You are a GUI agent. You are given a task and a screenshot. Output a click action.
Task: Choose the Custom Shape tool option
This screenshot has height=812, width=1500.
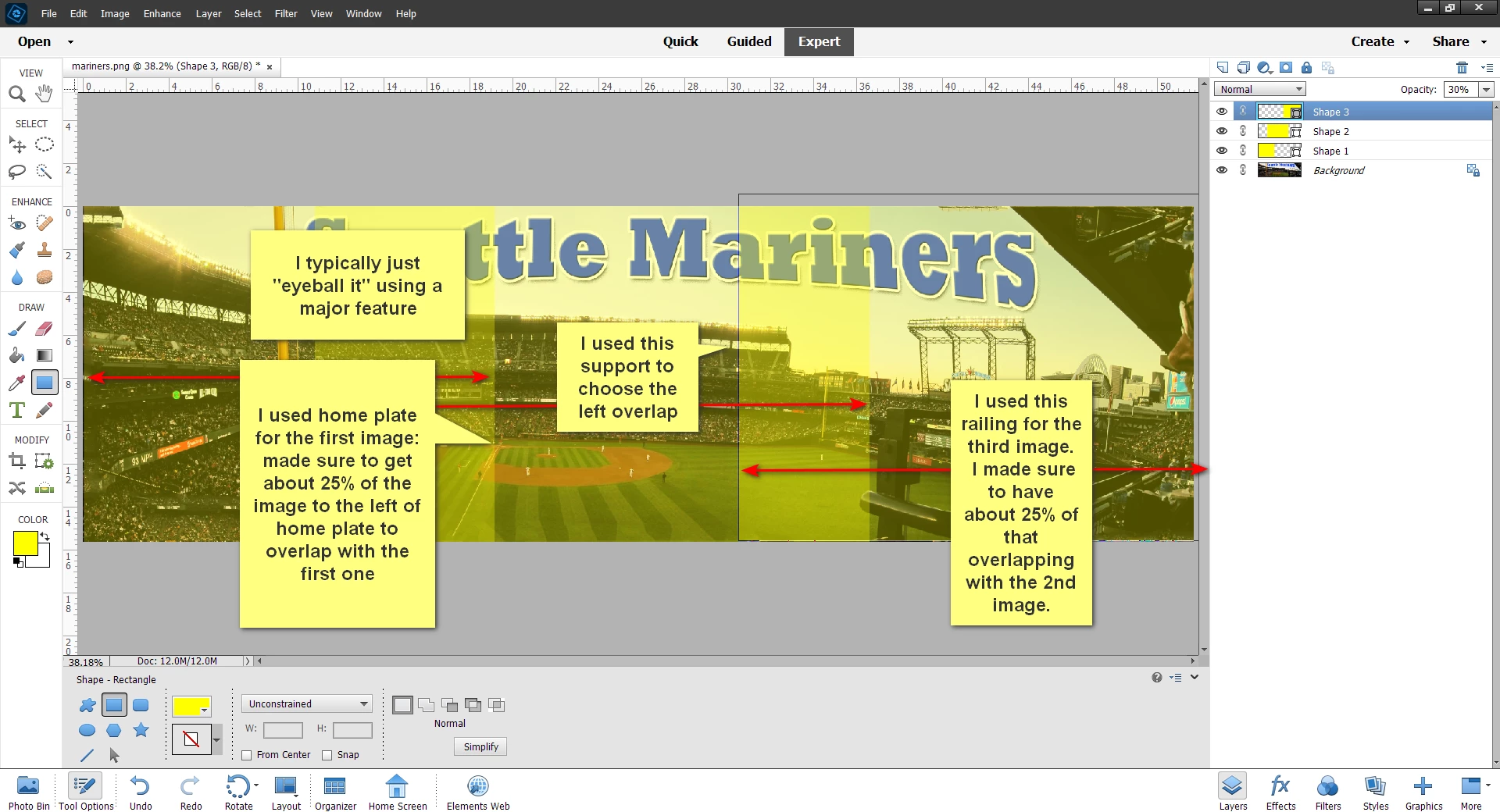tap(87, 705)
